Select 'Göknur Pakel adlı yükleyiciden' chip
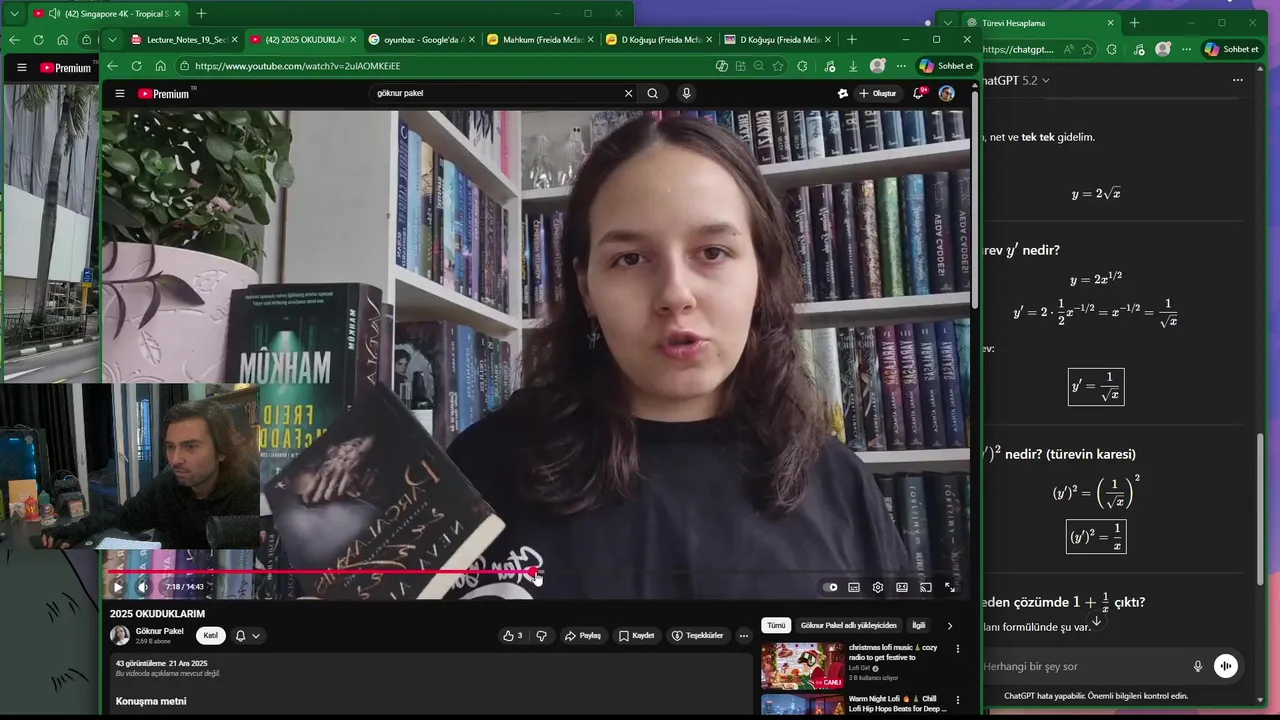Image resolution: width=1280 pixels, height=720 pixels. (848, 625)
